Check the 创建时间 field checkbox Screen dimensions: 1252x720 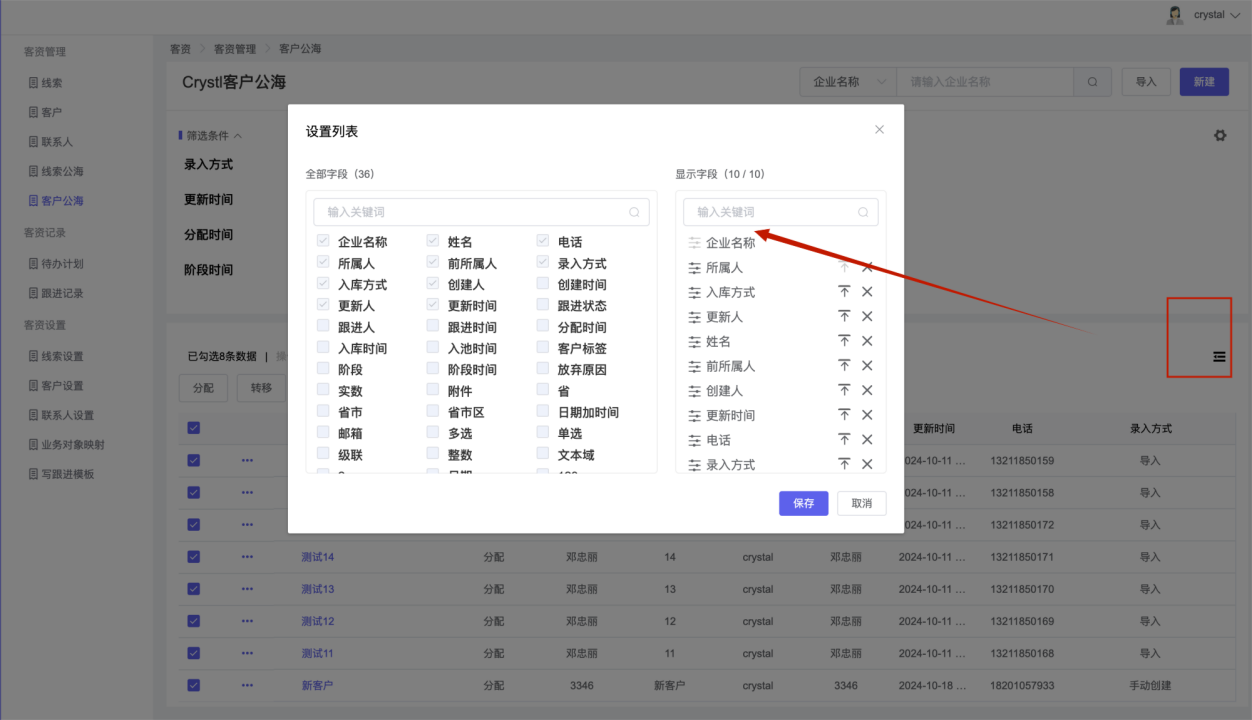[x=543, y=284]
